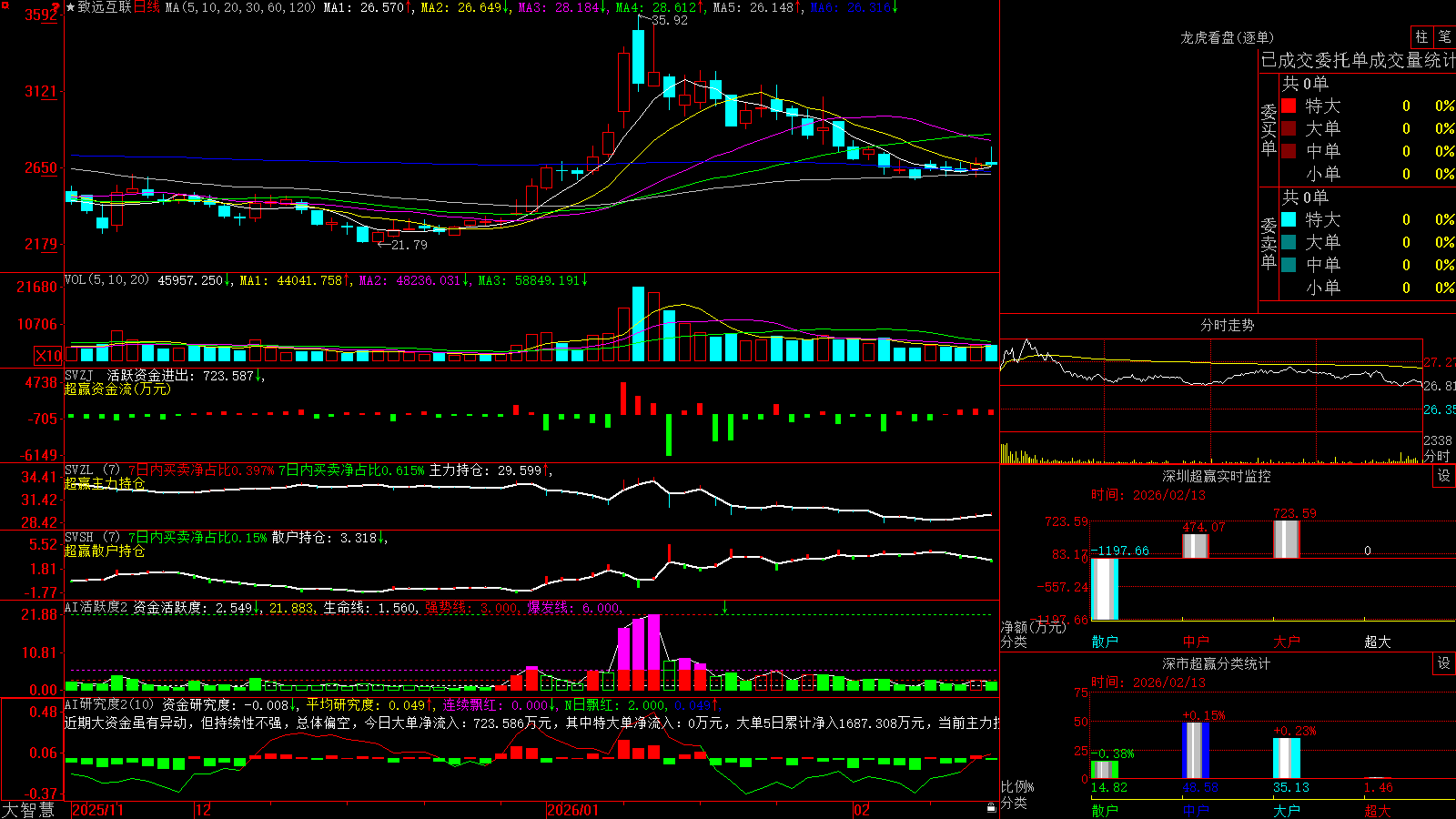Click 超赢资金流(万元) yellow label
Image resolution: width=1456 pixels, height=819 pixels.
pos(117,389)
